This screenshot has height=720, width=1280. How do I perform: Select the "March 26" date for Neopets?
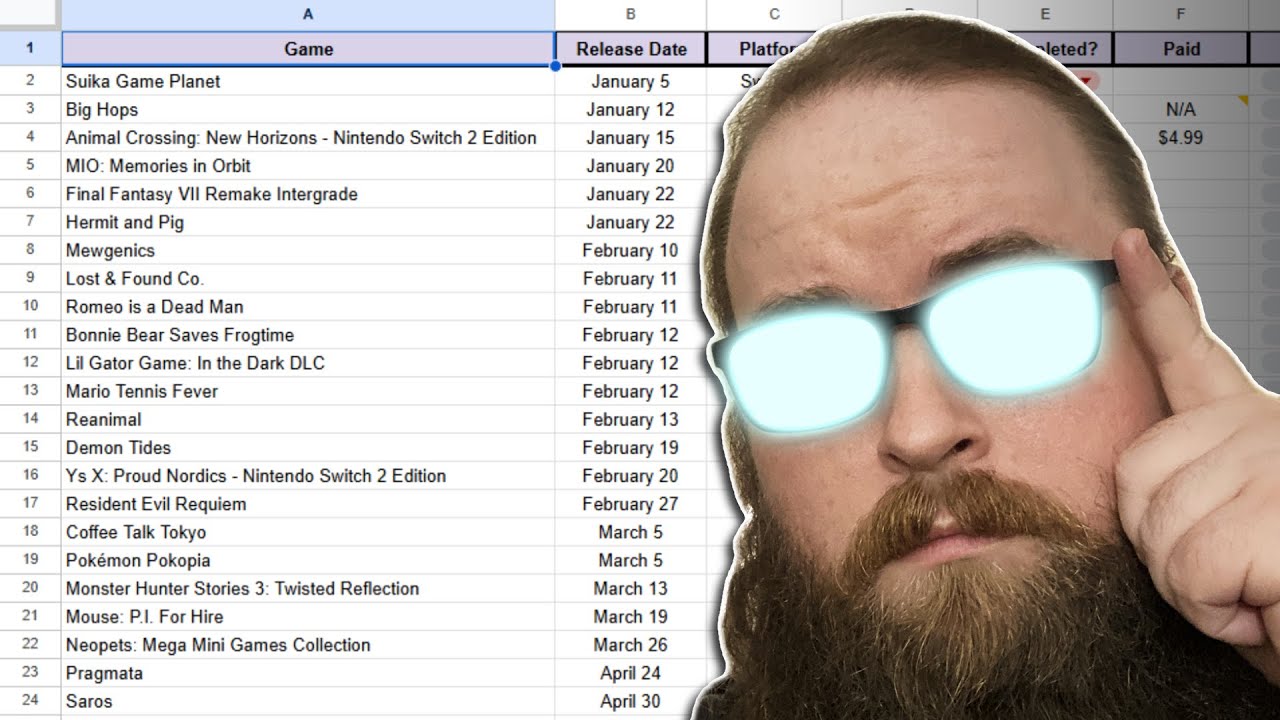coord(631,644)
